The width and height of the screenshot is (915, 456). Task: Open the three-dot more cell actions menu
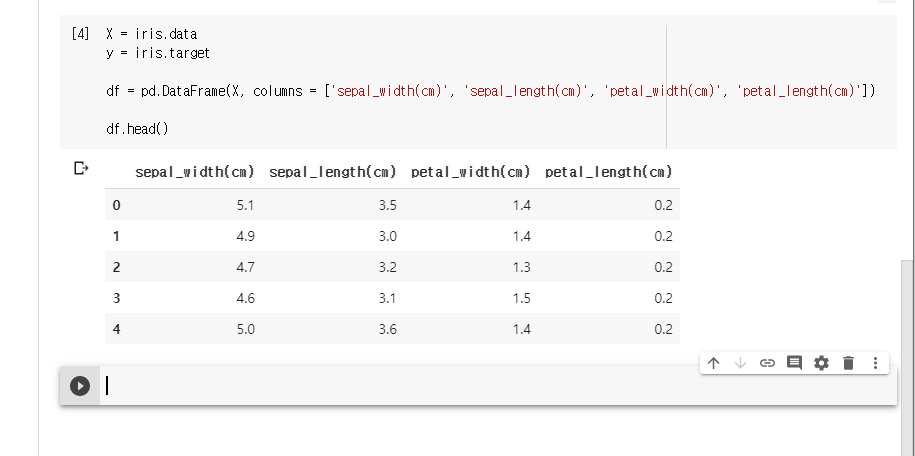pos(875,363)
